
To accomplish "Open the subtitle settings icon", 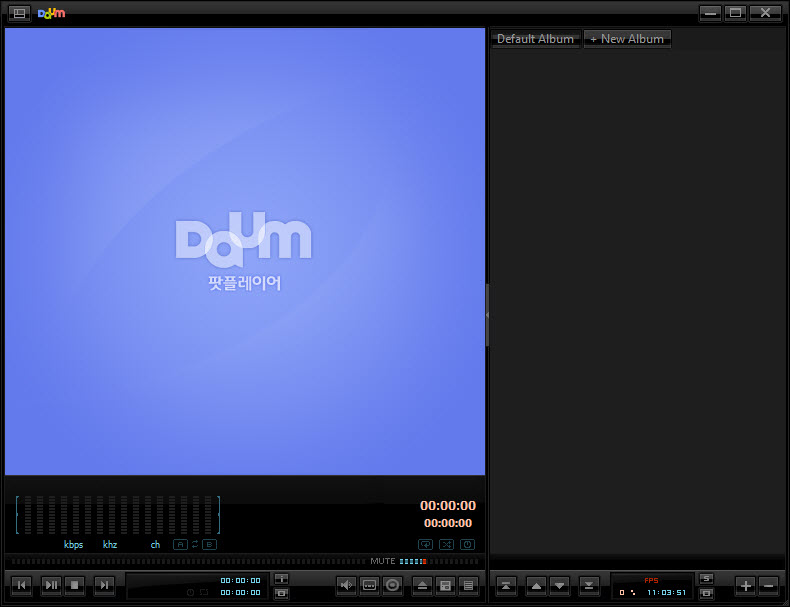I will pos(369,585).
